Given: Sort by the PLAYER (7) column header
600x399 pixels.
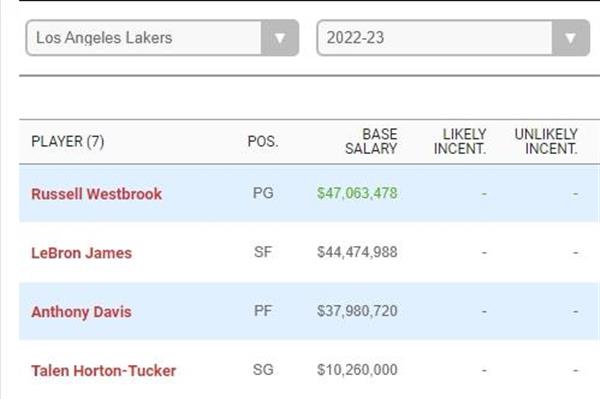Looking at the screenshot, I should click(x=68, y=142).
